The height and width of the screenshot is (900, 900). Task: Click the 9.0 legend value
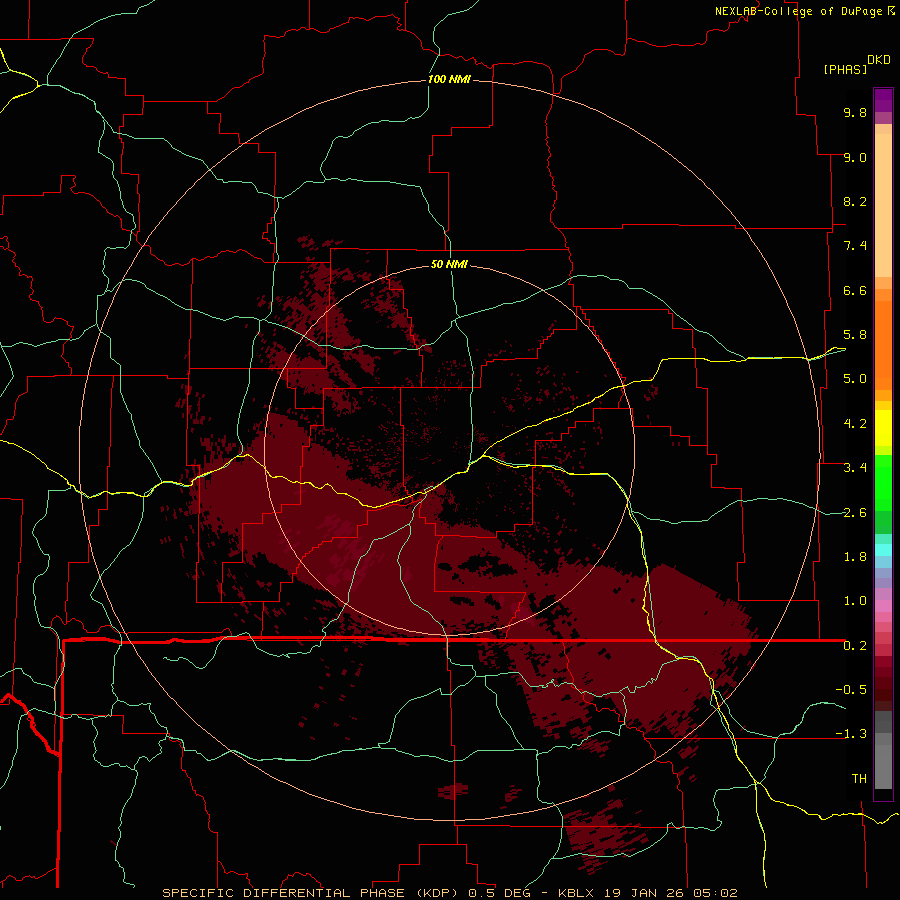[x=855, y=157]
